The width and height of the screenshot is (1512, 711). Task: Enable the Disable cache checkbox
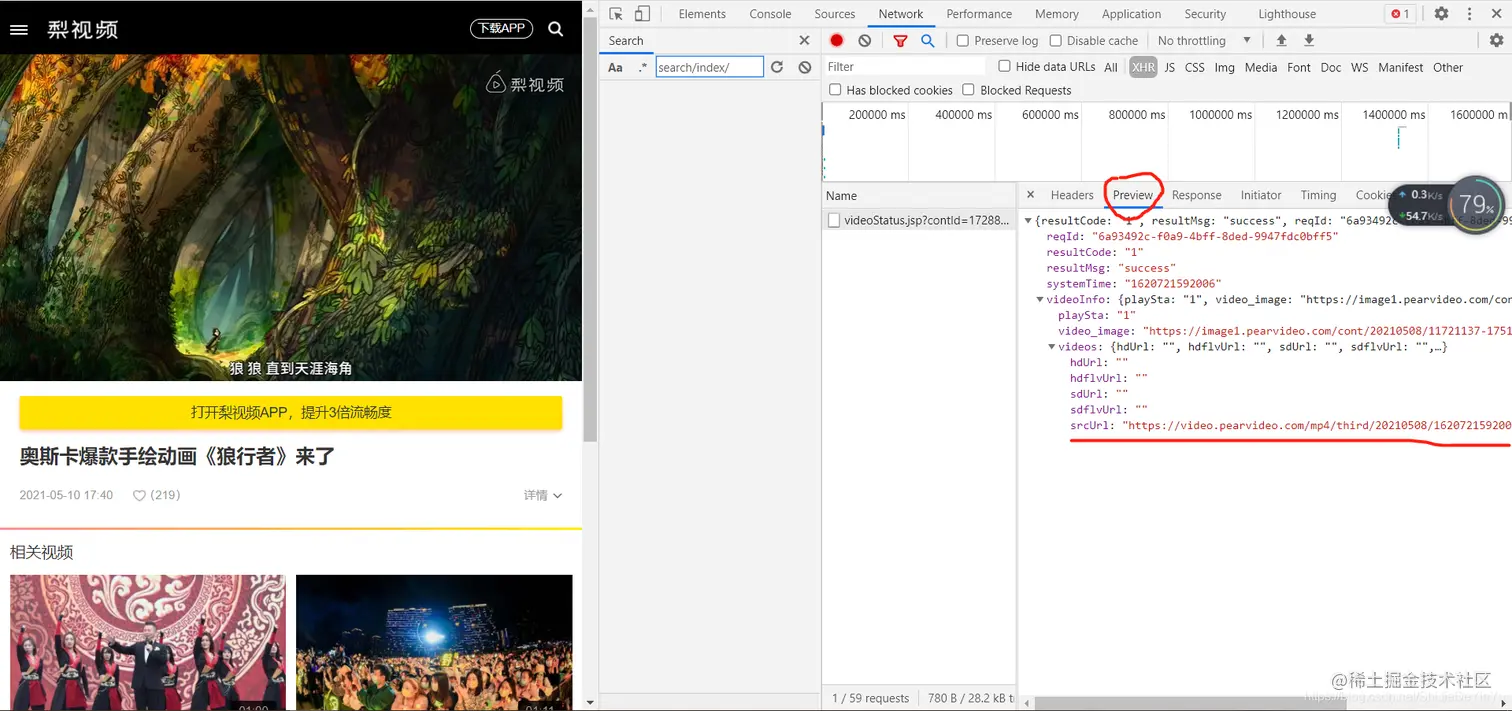pyautogui.click(x=1055, y=41)
